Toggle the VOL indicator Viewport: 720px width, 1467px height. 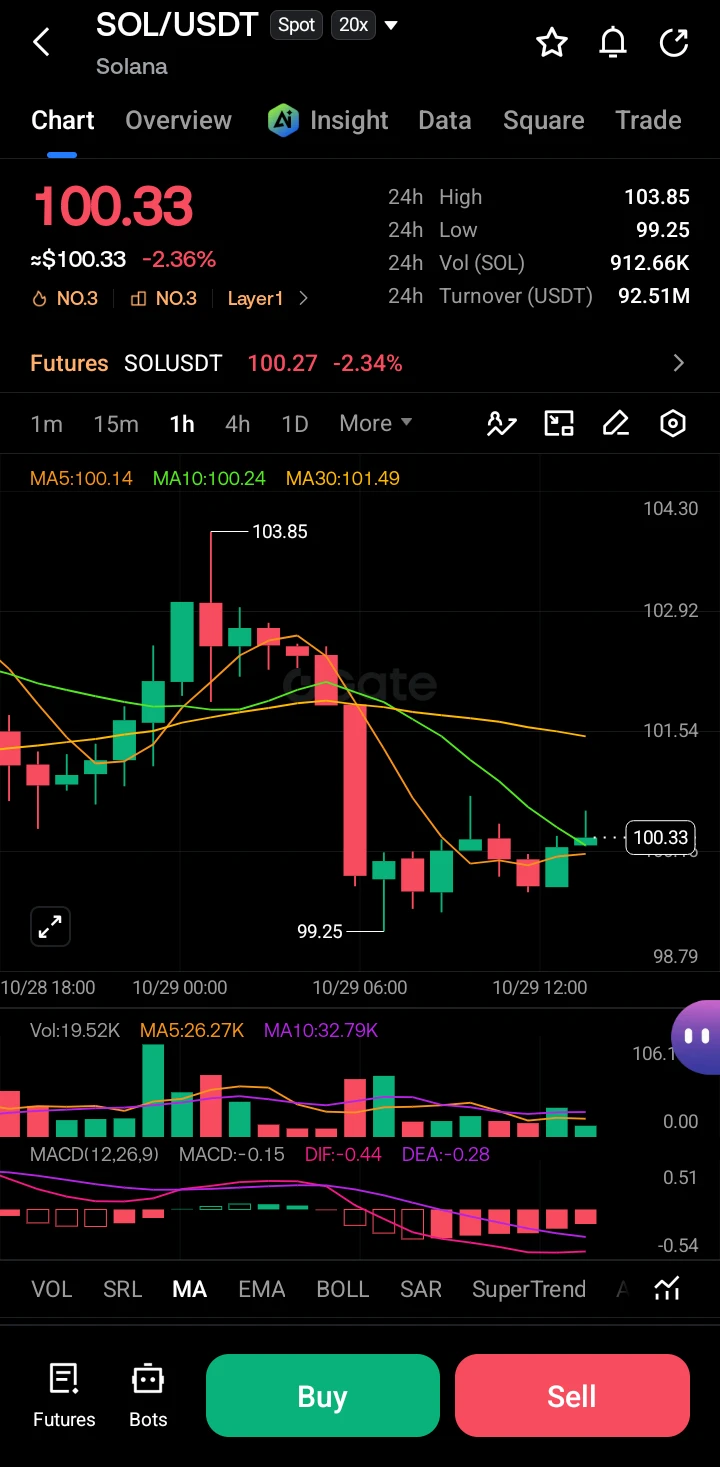(x=52, y=1289)
